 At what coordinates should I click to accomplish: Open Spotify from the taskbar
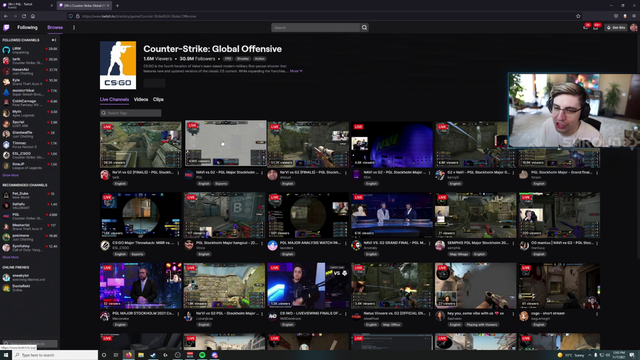click(x=202, y=355)
